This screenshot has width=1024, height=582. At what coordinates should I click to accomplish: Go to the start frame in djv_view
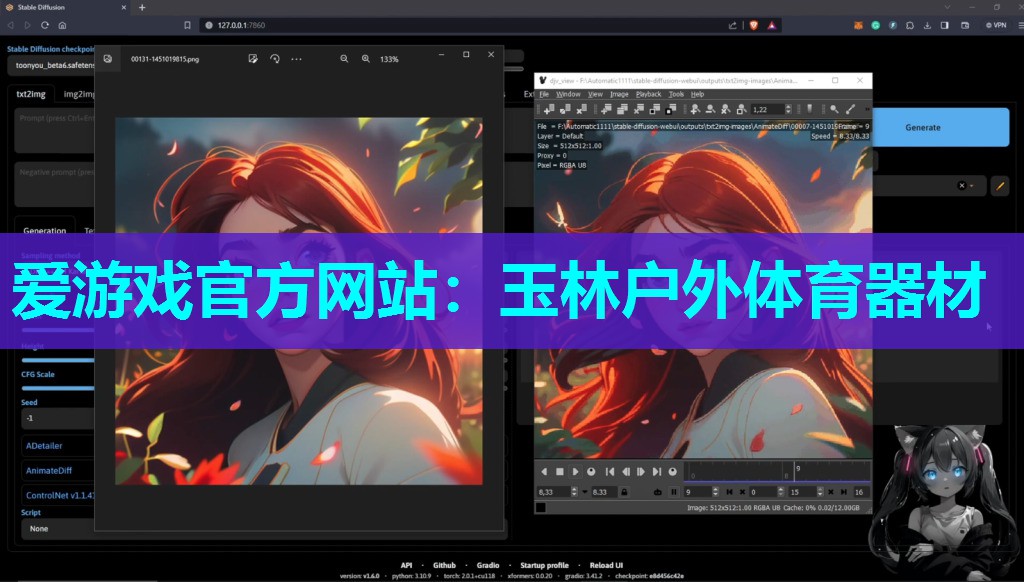[610, 472]
